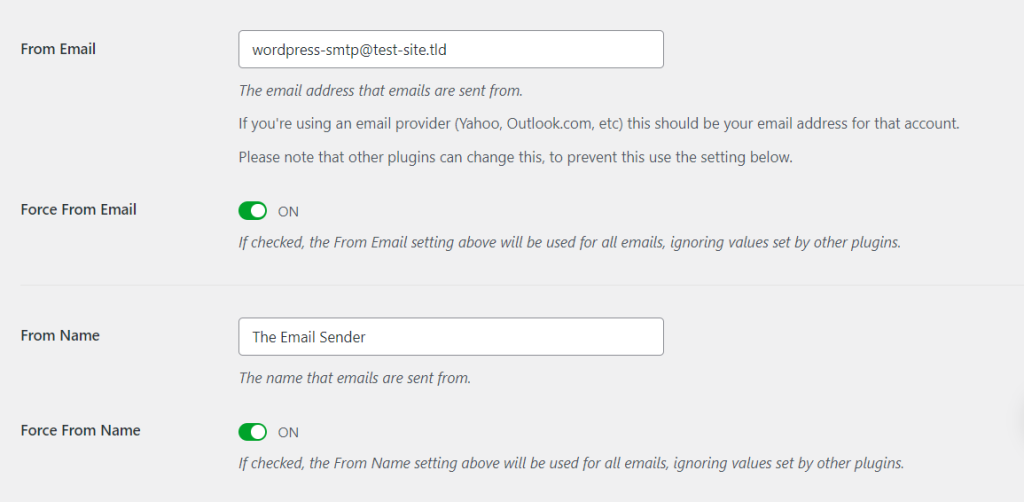Click the 'If checked, the From Name setting' description

(x=570, y=463)
